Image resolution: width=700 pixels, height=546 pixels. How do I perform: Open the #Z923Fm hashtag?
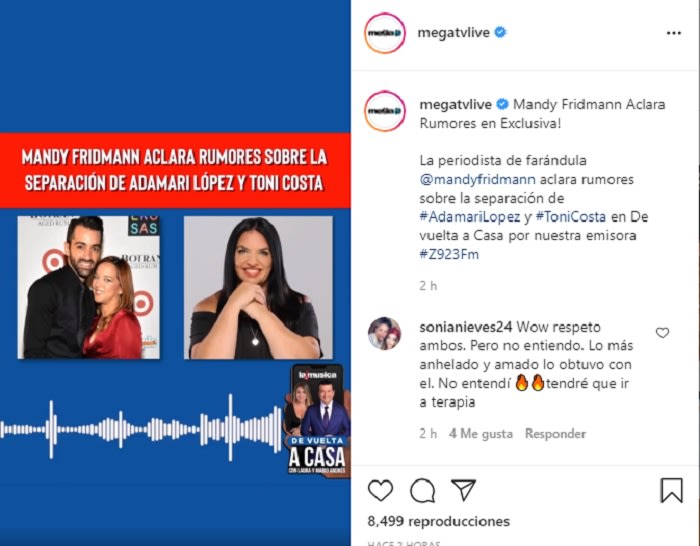point(449,254)
